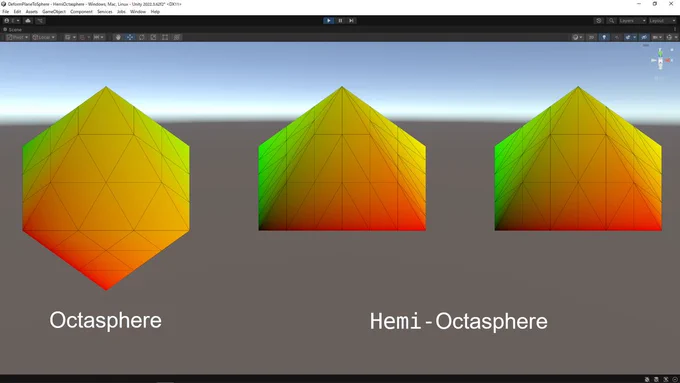This screenshot has height=383, width=680.
Task: Click the cloud services icon
Action: point(28,21)
